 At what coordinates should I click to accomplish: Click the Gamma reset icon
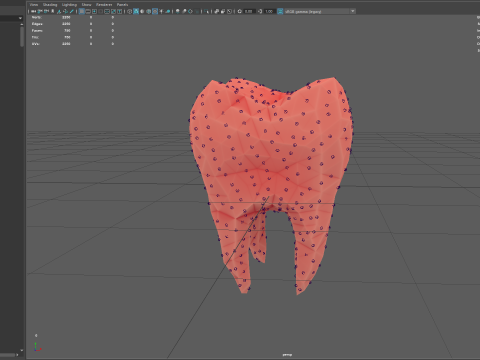[260, 11]
